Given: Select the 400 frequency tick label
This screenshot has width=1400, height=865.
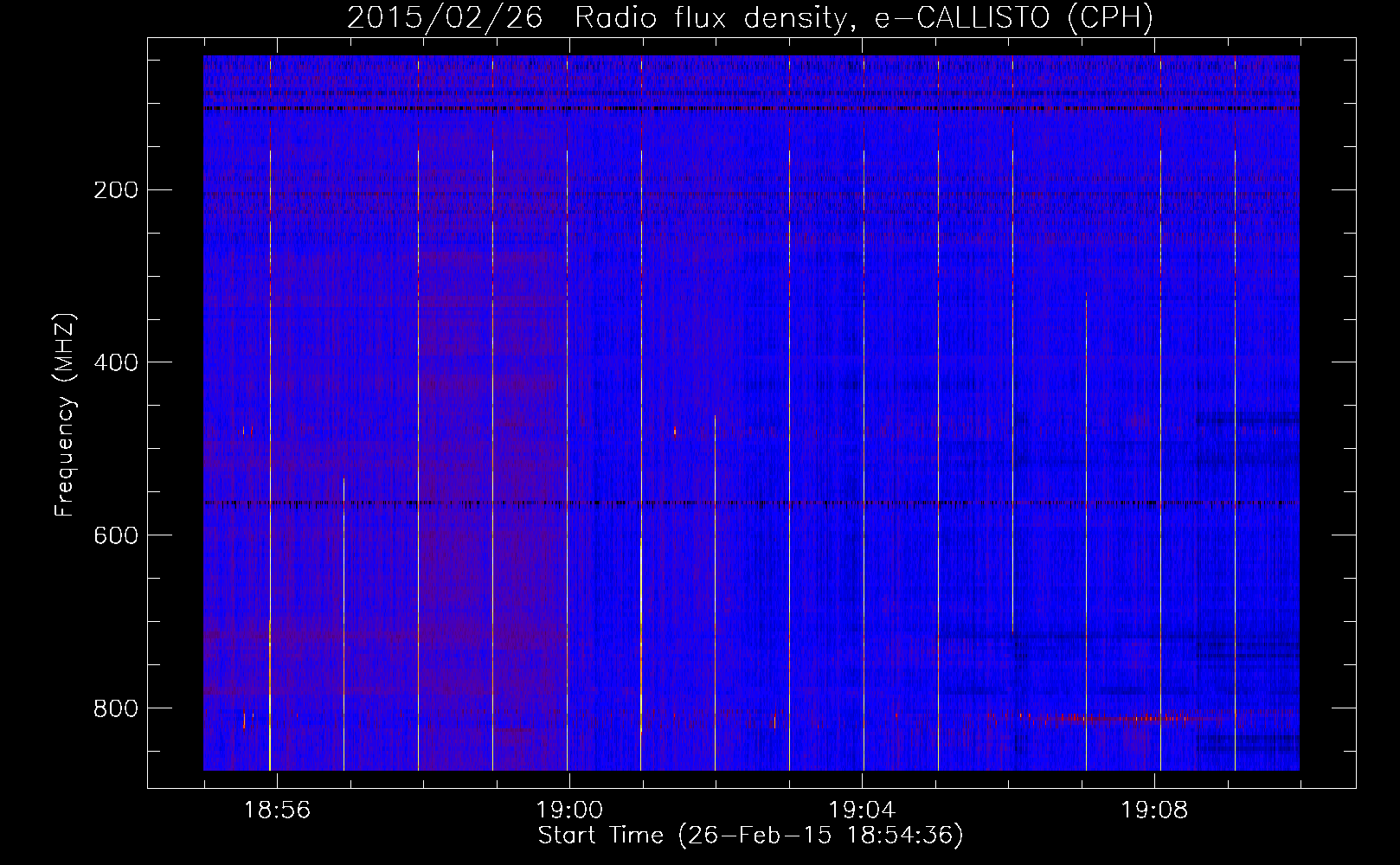Looking at the screenshot, I should tap(115, 362).
